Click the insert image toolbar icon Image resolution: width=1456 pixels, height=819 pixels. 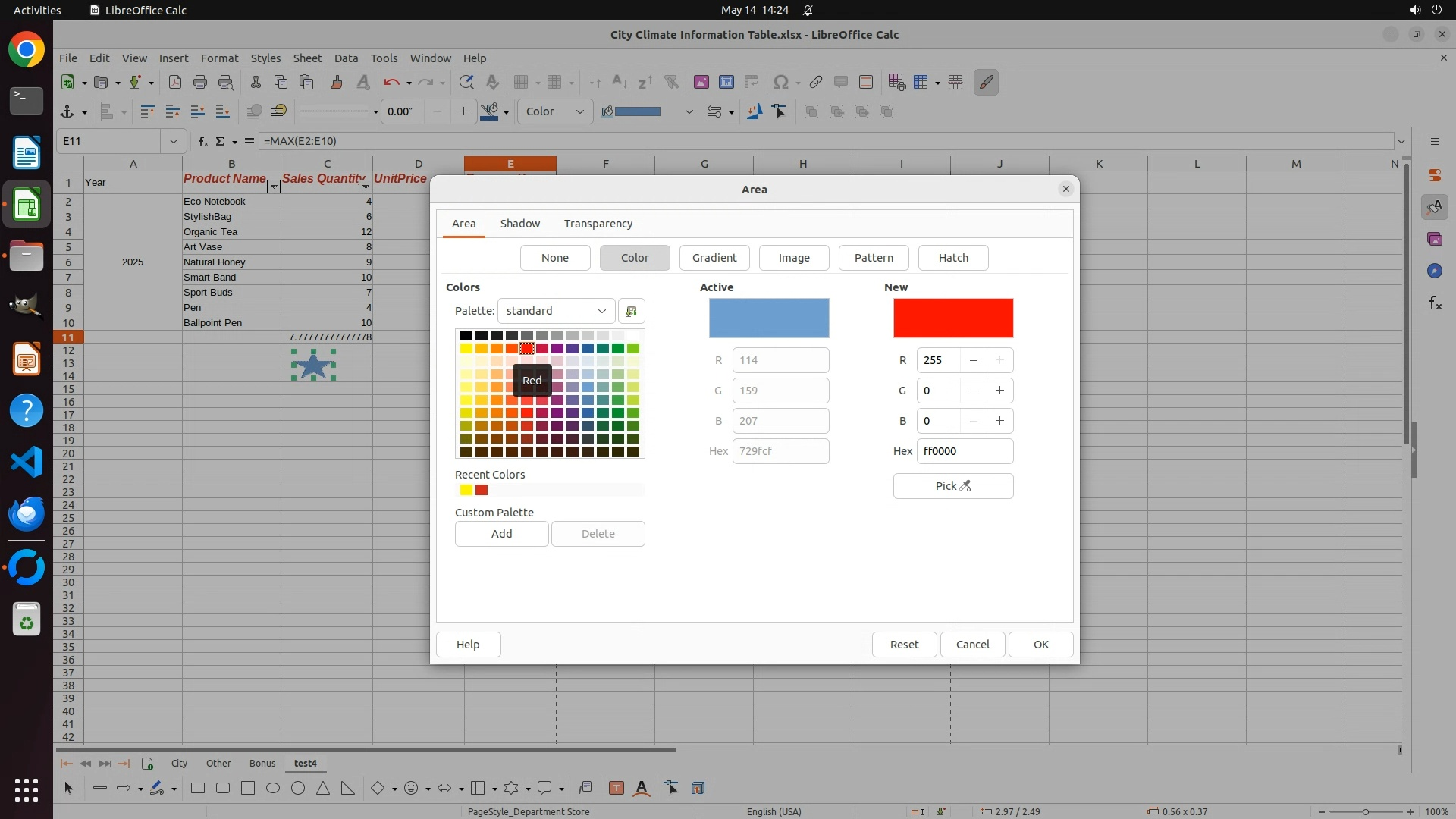[701, 83]
